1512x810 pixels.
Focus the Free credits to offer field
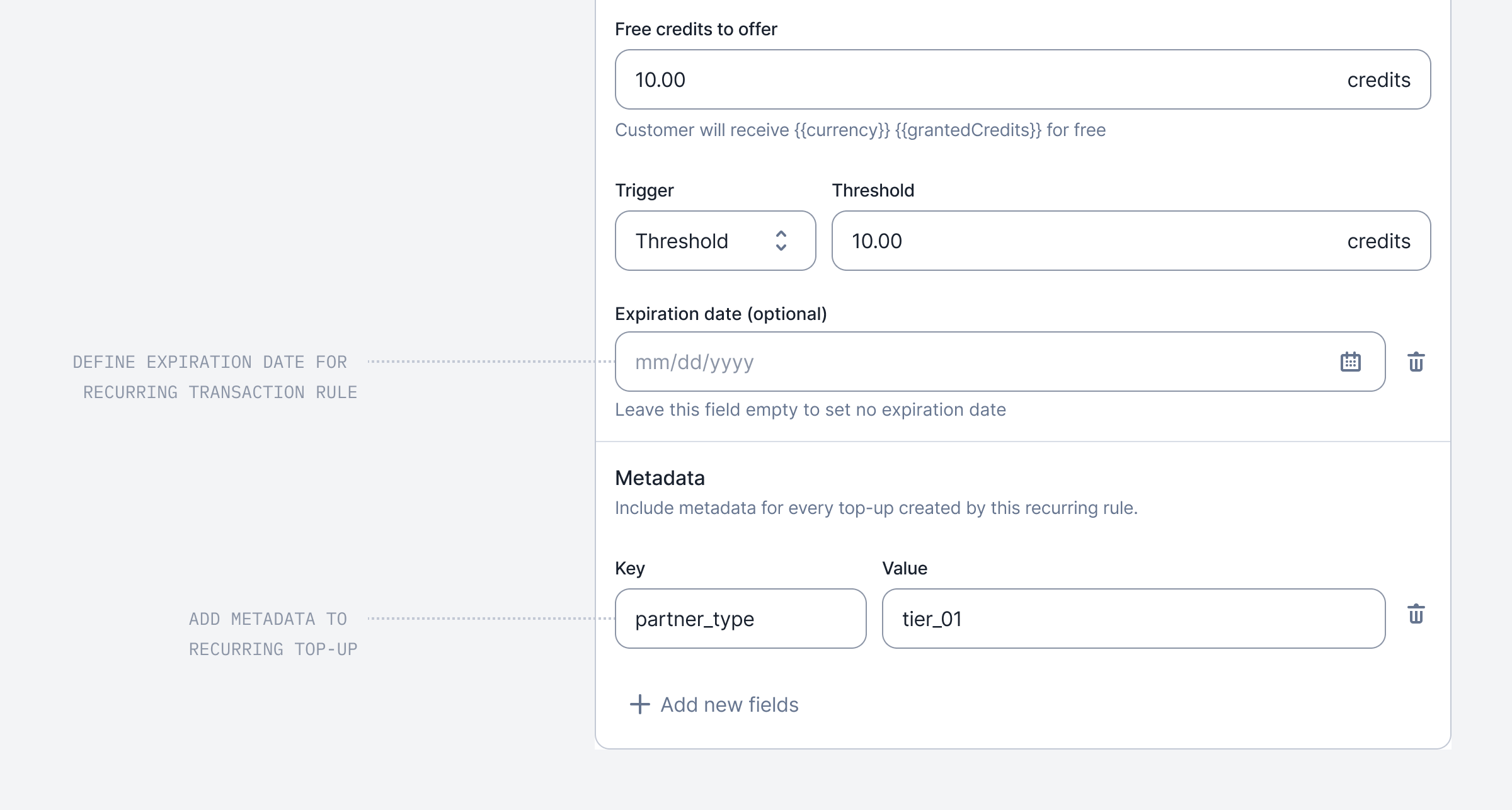pos(945,80)
